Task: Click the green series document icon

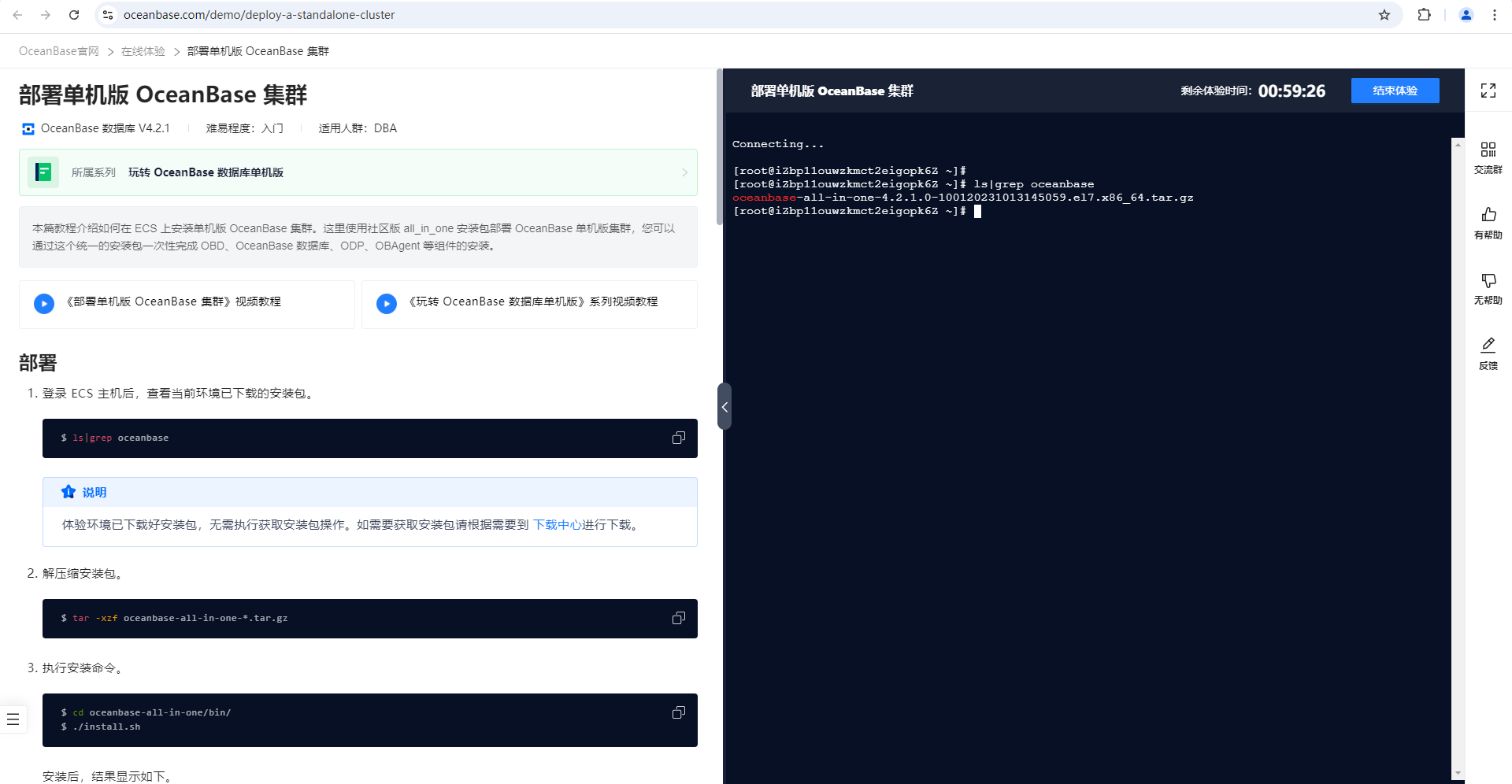Action: (43, 172)
